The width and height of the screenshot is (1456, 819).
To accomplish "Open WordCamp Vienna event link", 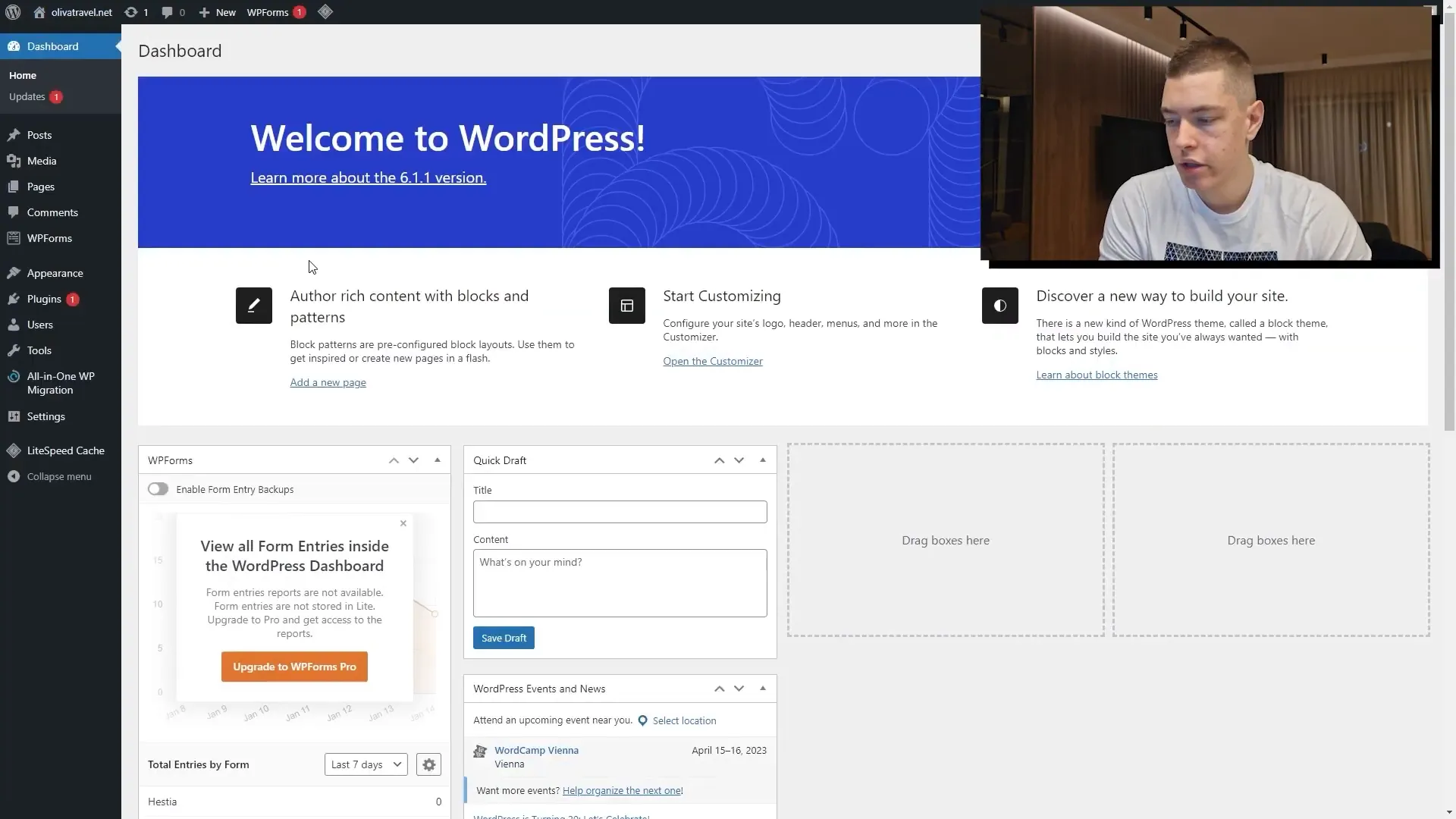I will [x=536, y=750].
